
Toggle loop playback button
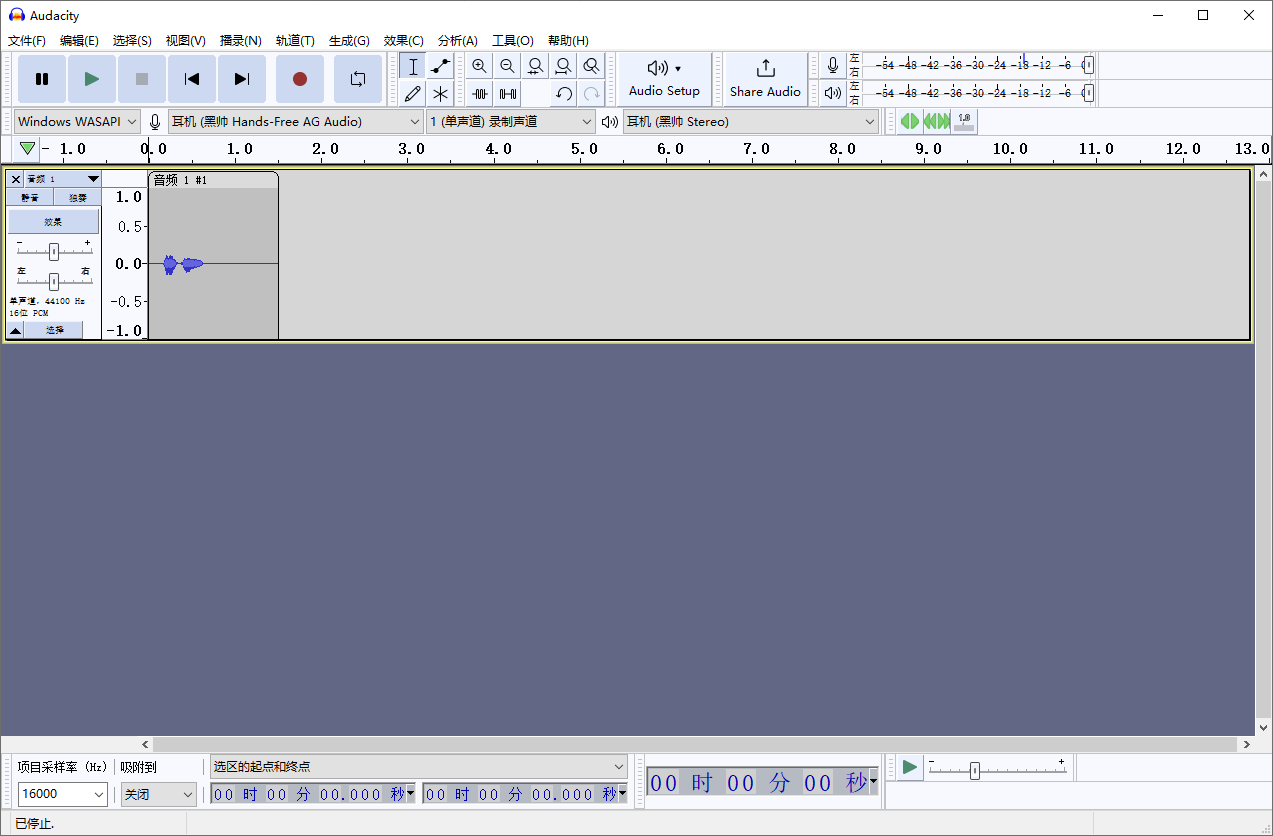358,79
